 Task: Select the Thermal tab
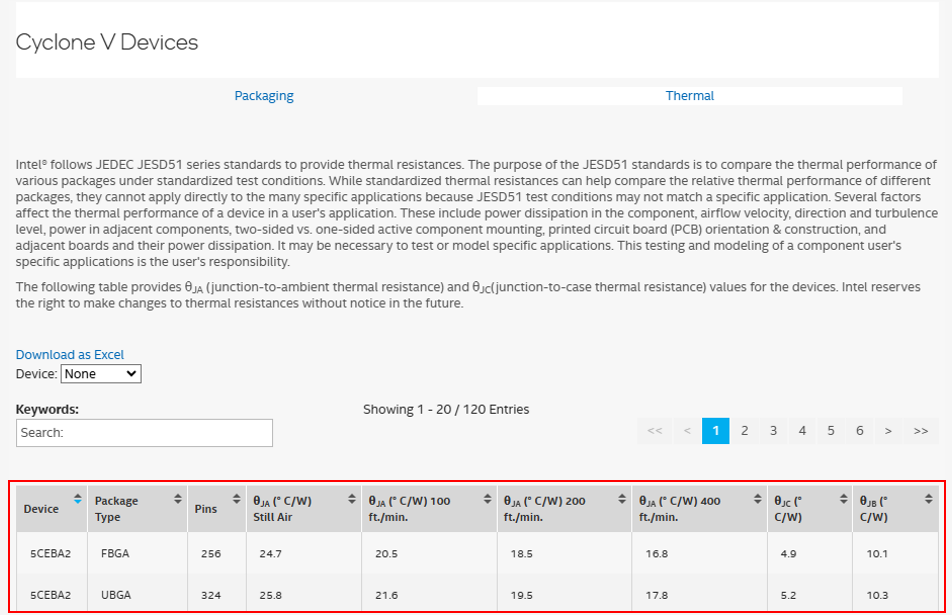click(x=690, y=96)
